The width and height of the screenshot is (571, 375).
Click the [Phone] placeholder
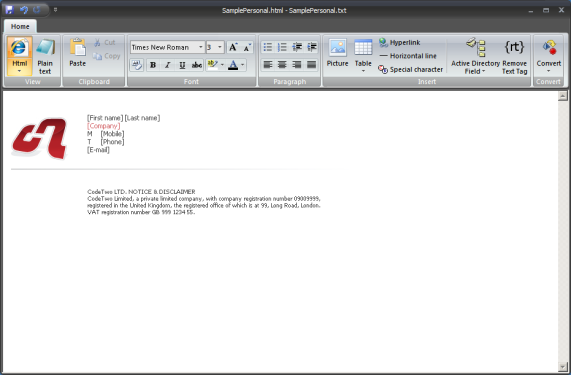tap(113, 142)
